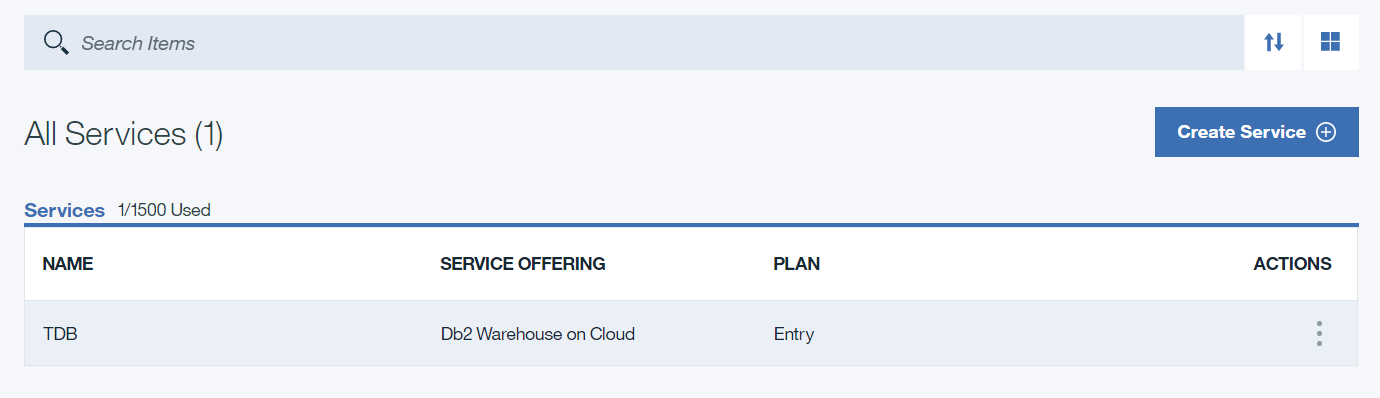The height and width of the screenshot is (398, 1380).
Task: Sort by the PLAN column header
Action: point(797,264)
